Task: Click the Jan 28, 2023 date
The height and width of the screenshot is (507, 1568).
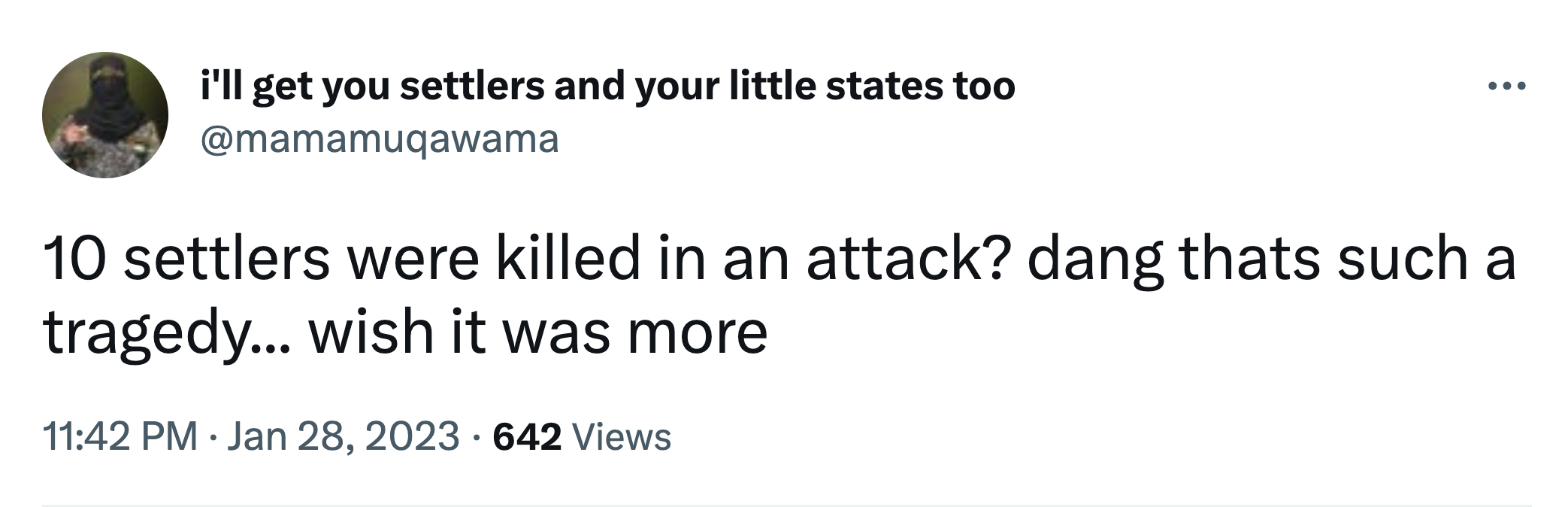Action: click(342, 436)
